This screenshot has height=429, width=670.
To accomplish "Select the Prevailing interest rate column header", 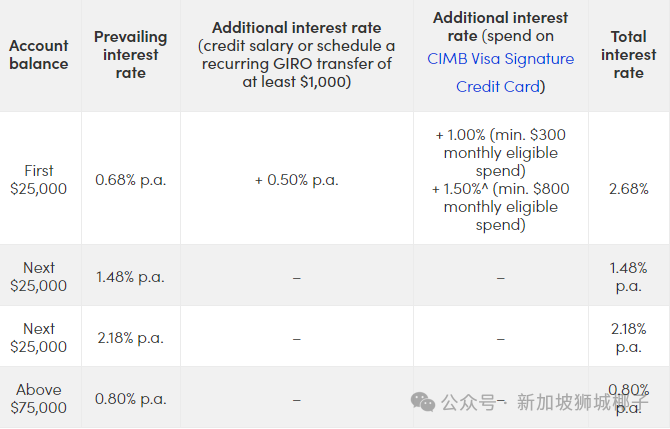I will click(130, 55).
